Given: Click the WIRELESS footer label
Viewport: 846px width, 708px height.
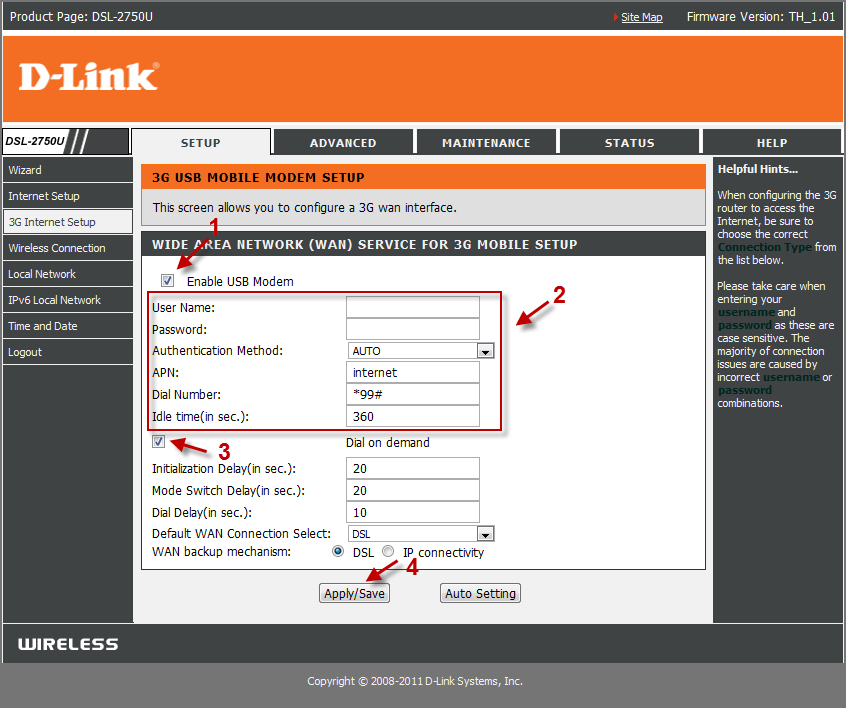Looking at the screenshot, I should click(x=68, y=644).
